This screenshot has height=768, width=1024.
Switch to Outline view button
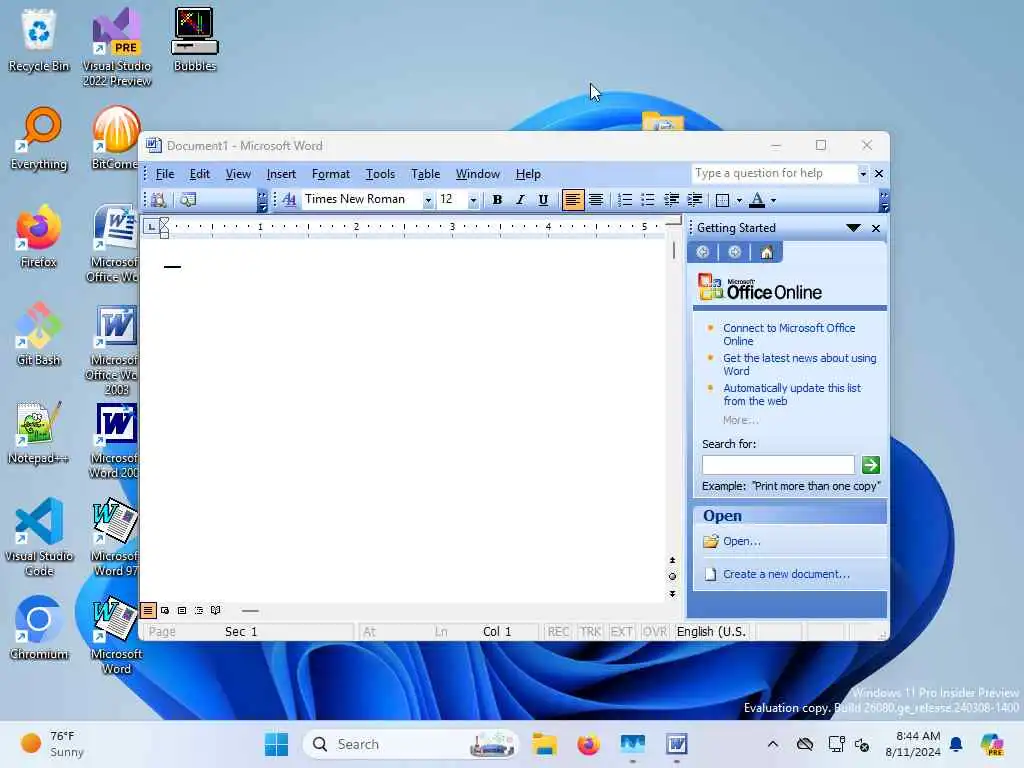tap(199, 611)
